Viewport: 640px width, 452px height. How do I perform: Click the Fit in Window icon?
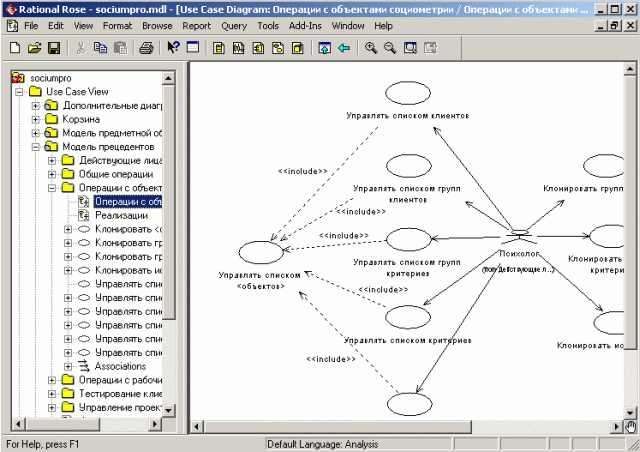pos(410,47)
